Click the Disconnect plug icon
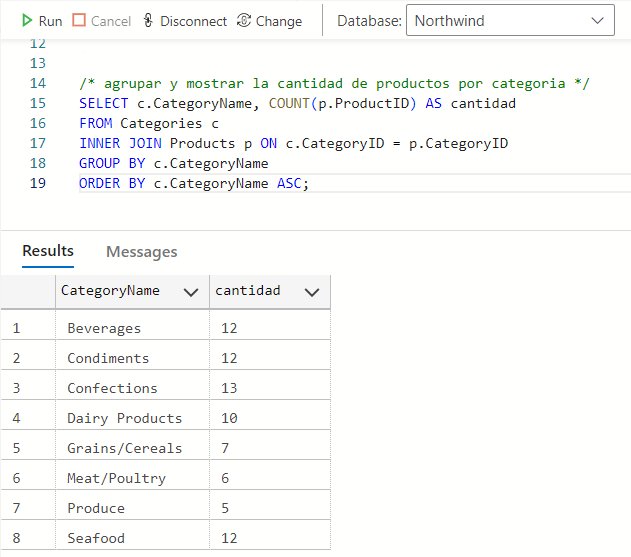This screenshot has height=557, width=631. click(149, 21)
